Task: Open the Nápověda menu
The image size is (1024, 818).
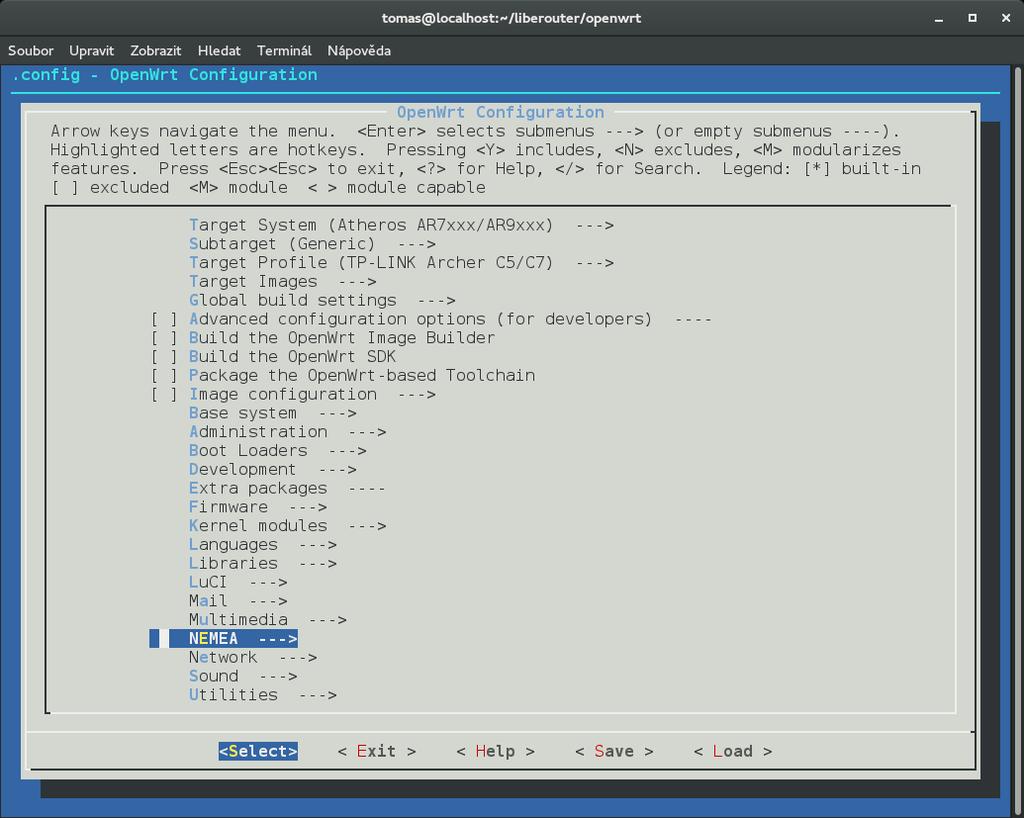Action: (359, 50)
